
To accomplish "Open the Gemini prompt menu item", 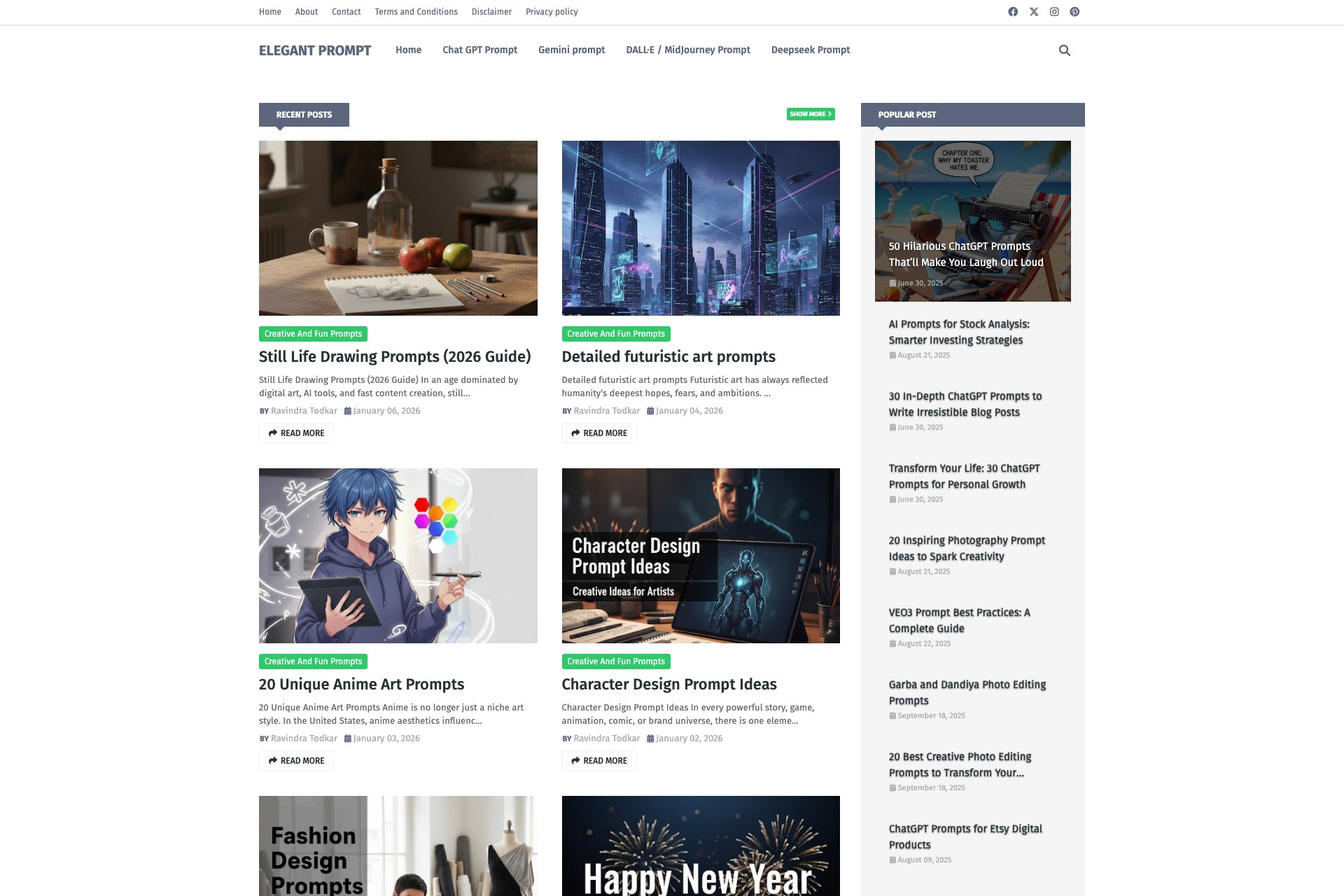I will [571, 50].
